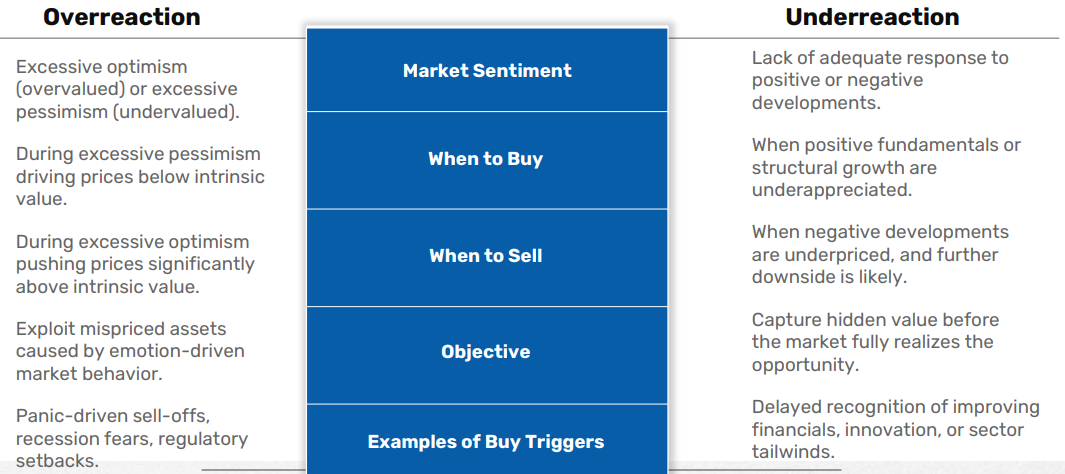Click the When to Buy row label
Screen dimensions: 1065x474
click(486, 159)
